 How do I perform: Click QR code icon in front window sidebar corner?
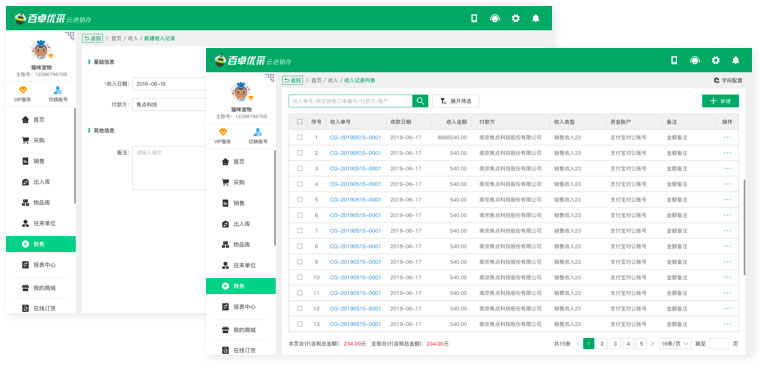(270, 77)
